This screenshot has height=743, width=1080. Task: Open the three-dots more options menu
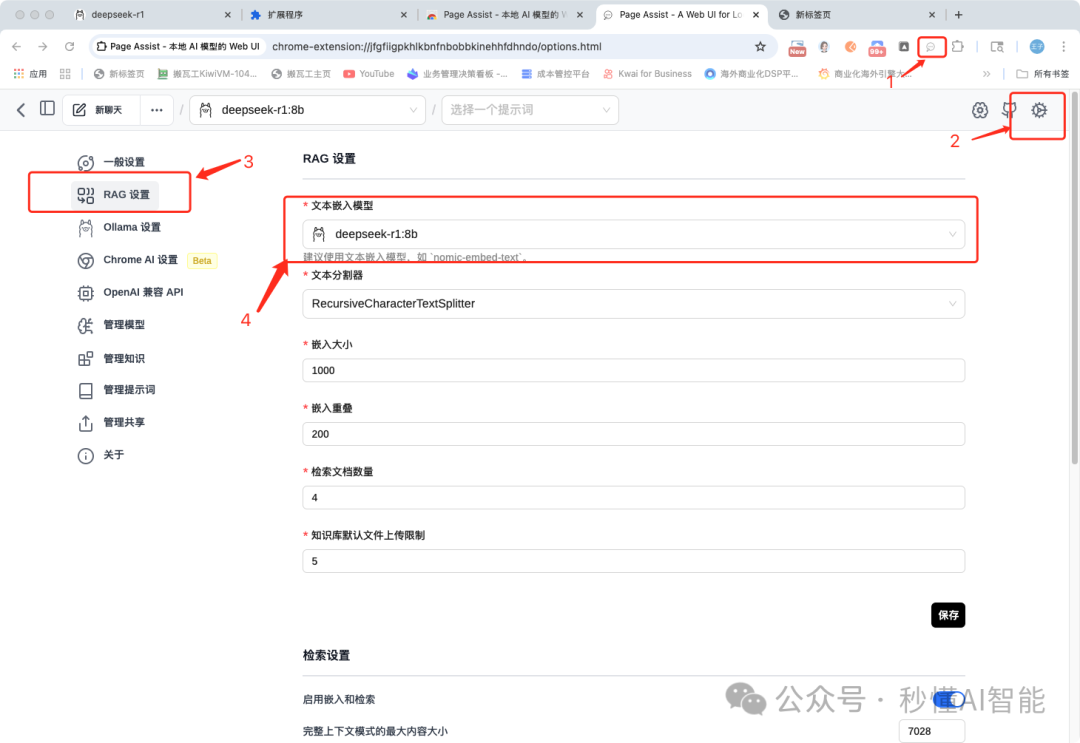pos(157,110)
